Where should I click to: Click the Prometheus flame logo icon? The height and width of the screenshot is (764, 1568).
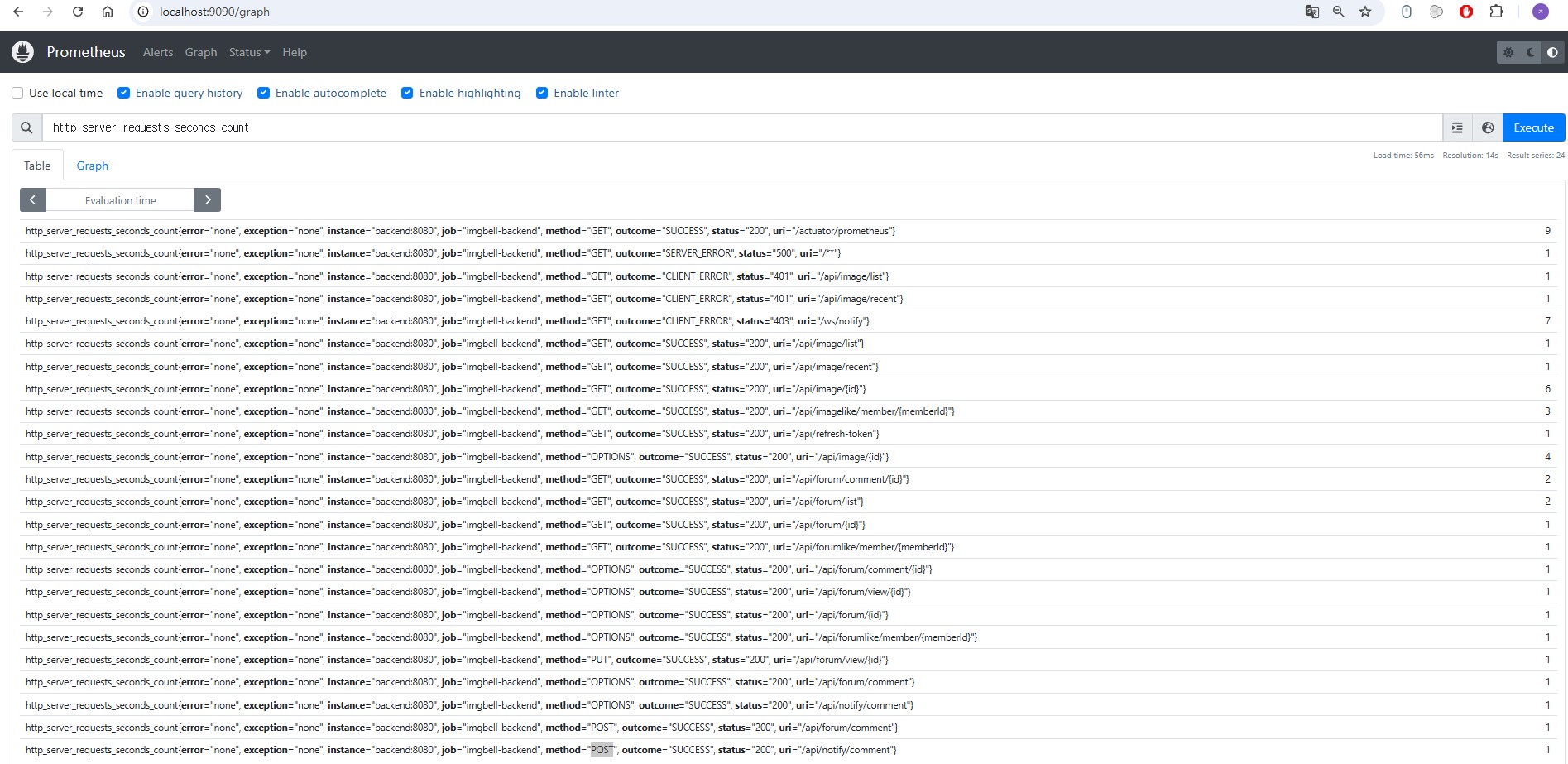point(23,52)
